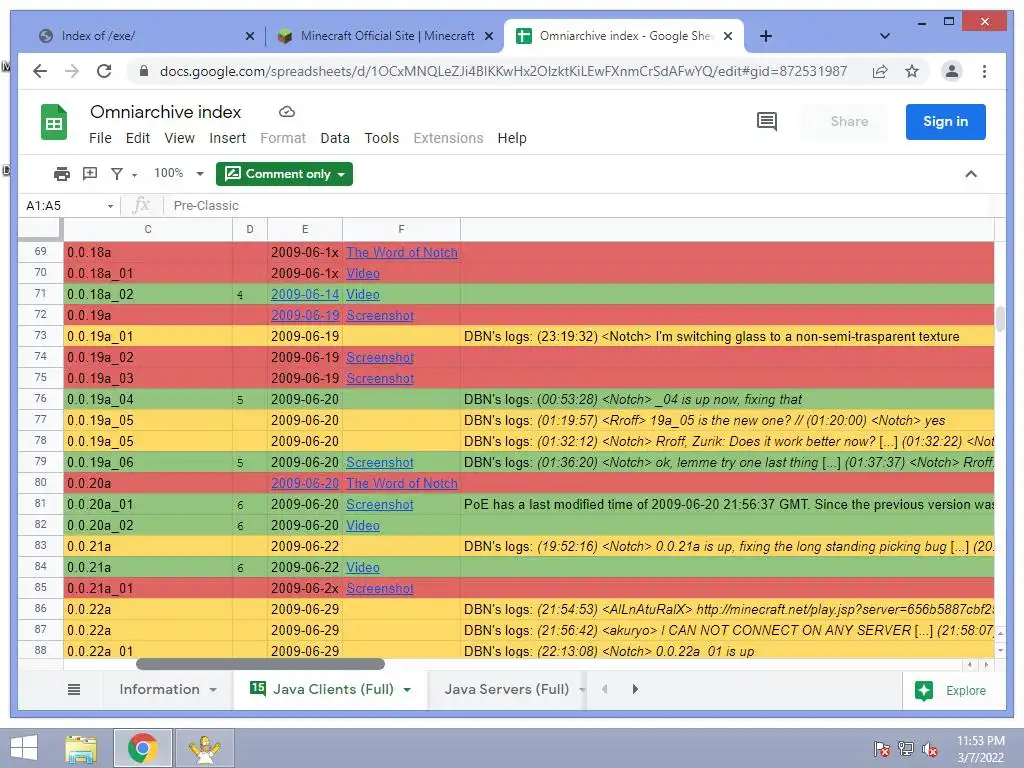Click the browser forward arrow

tap(72, 71)
